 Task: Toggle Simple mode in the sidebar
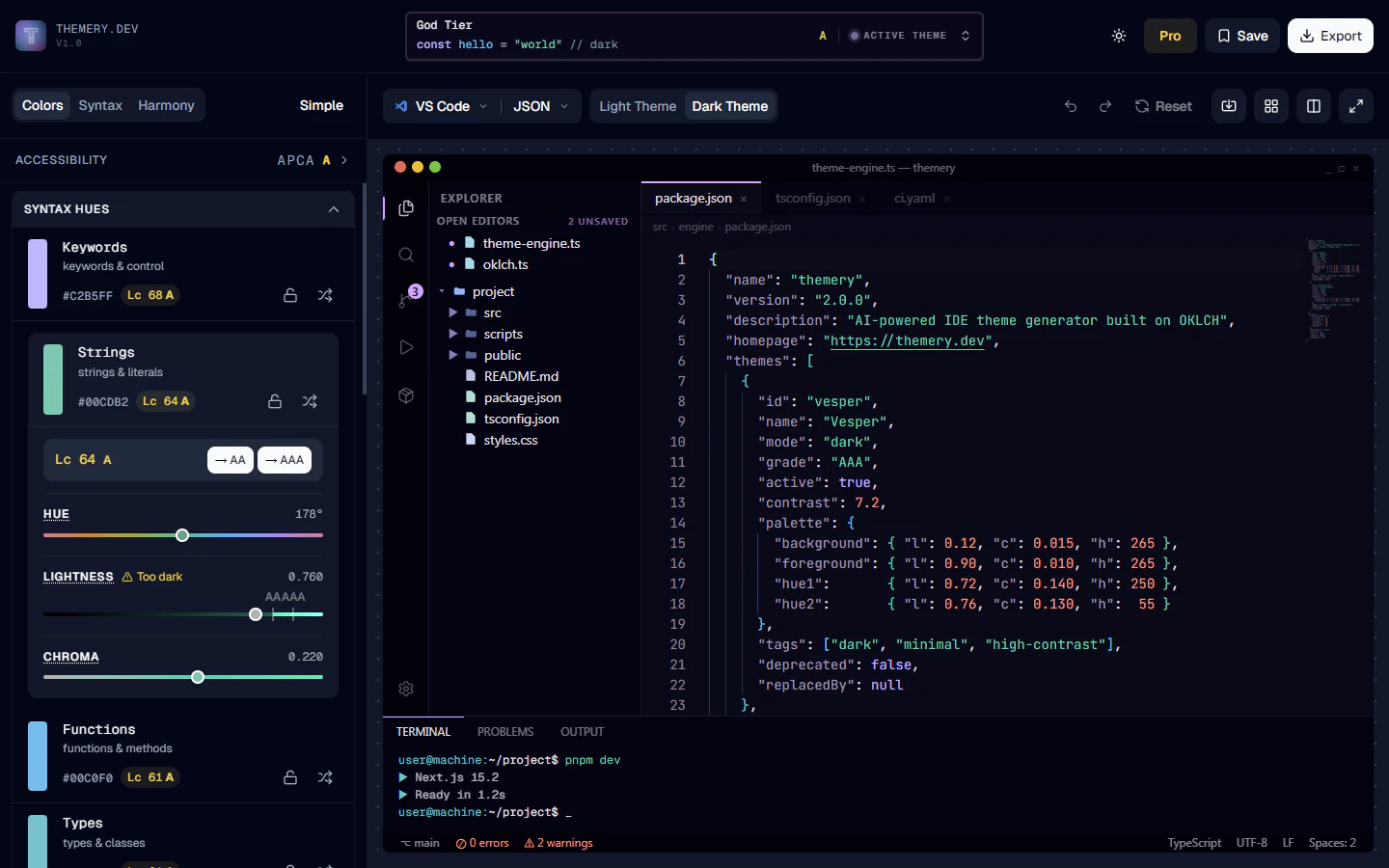pyautogui.click(x=320, y=105)
